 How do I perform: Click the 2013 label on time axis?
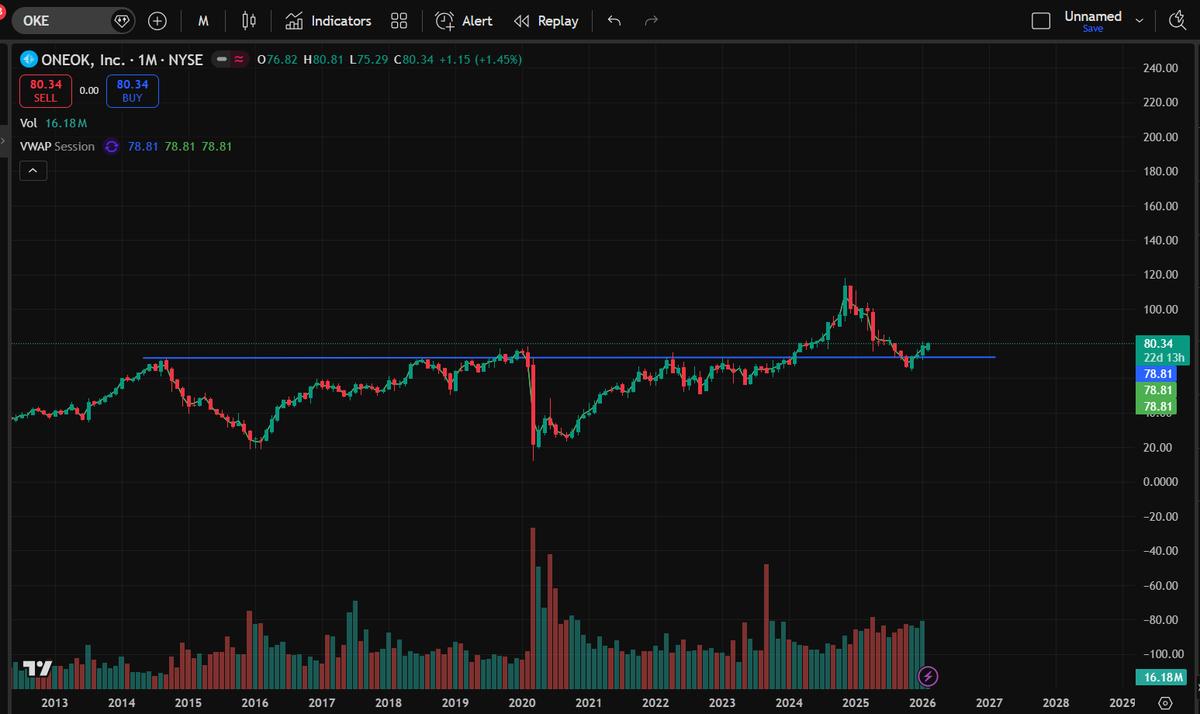pos(55,704)
